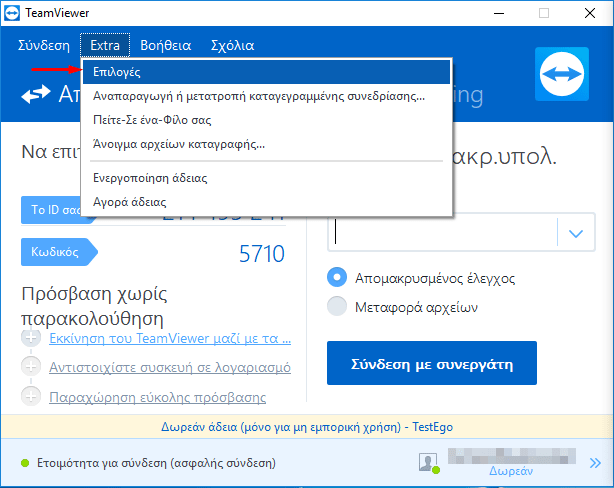
Task: Click the Πρόσβαση χωρίς παρακολούθηση heading
Action: click(94, 306)
